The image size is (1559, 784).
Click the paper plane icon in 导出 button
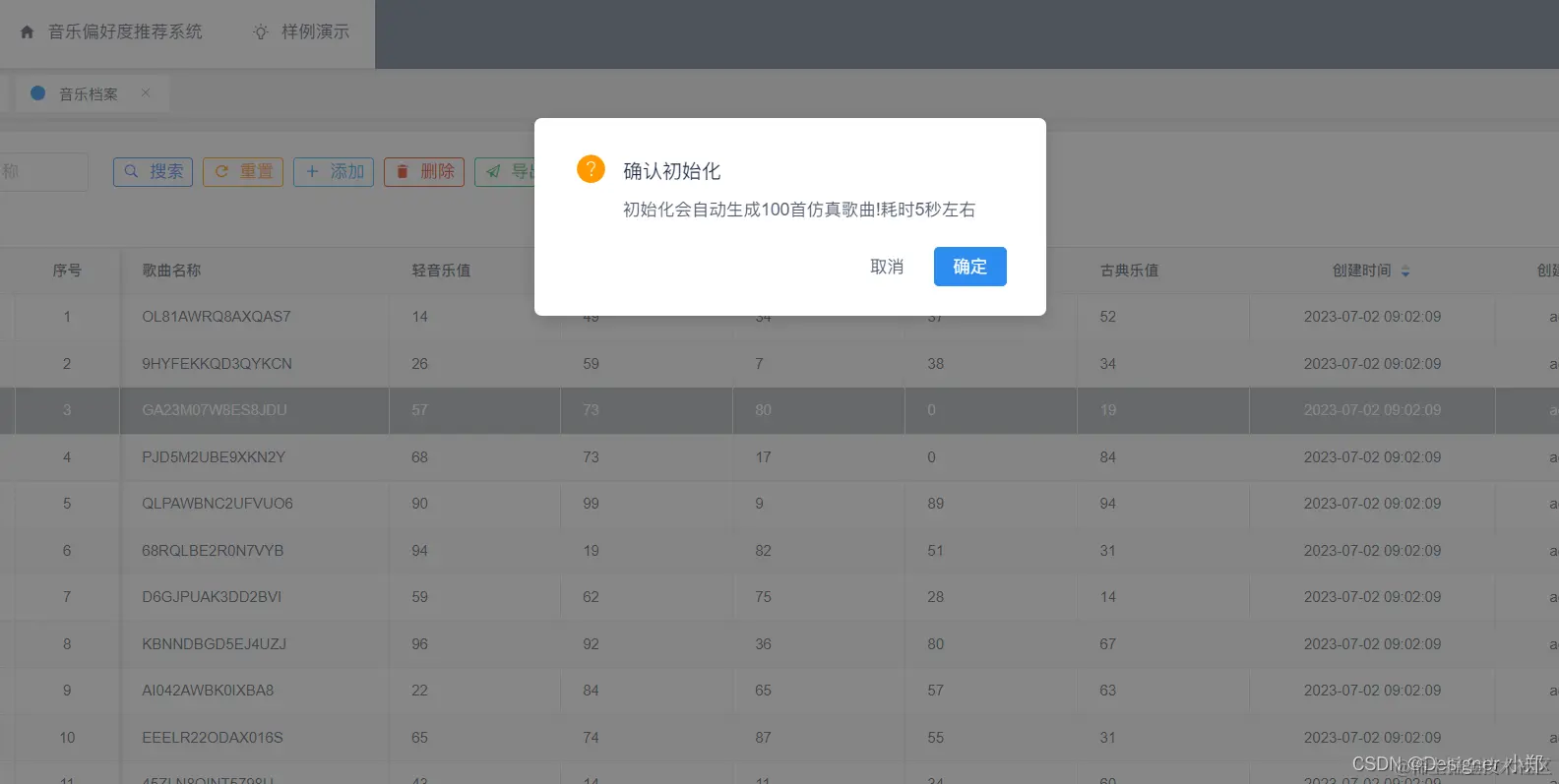tap(493, 171)
